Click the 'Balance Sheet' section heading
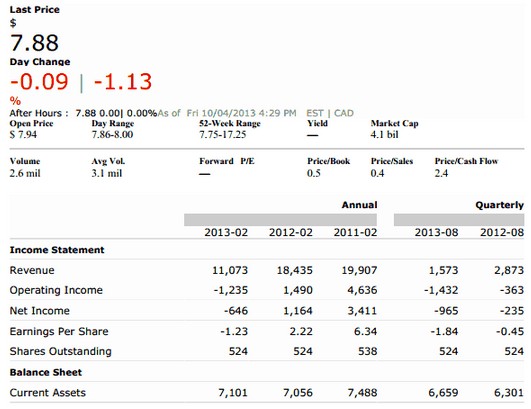The image size is (531, 409). click(46, 372)
